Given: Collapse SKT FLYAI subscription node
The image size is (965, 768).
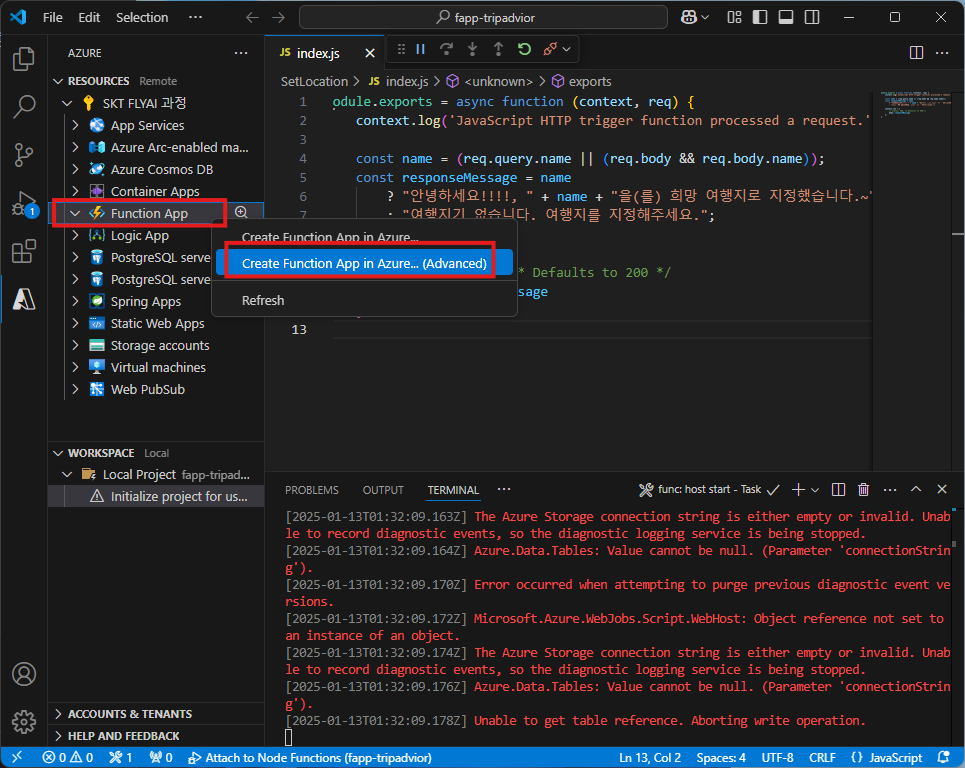Looking at the screenshot, I should (67, 103).
